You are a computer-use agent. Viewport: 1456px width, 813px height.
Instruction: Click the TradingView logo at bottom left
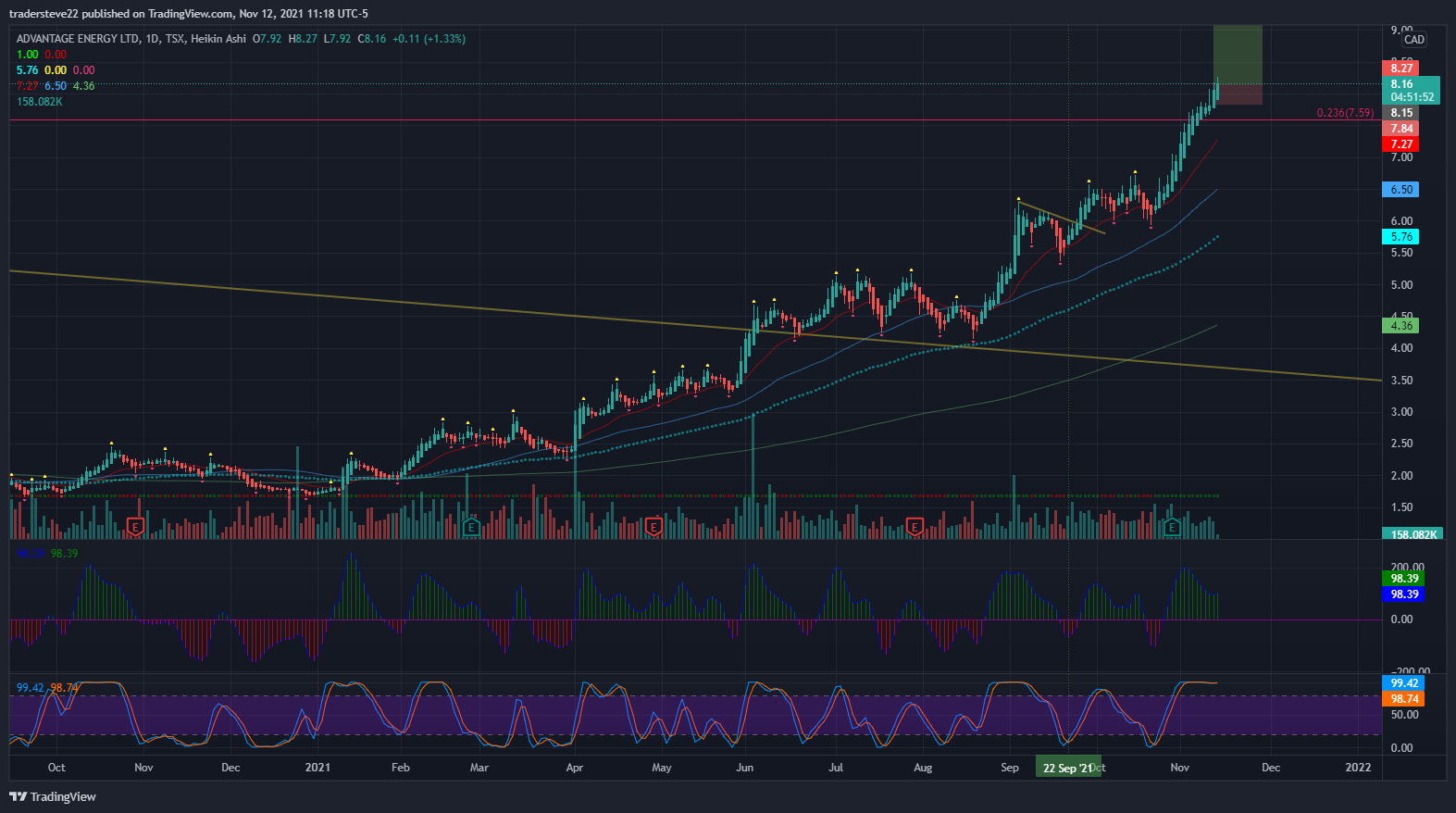(x=53, y=796)
